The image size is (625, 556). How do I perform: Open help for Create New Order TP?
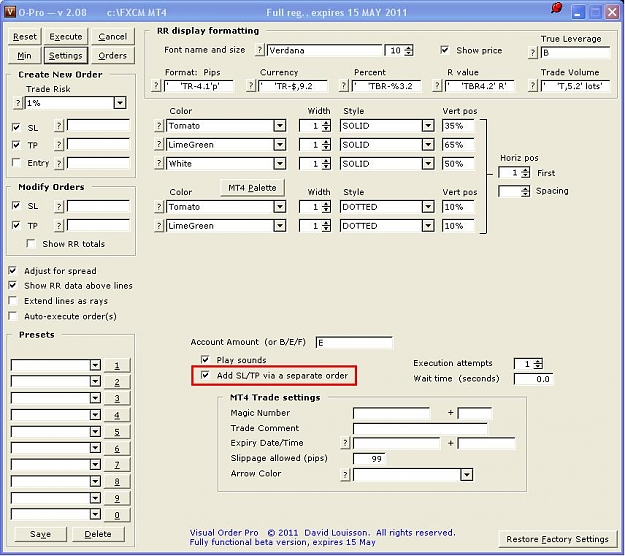[x=59, y=144]
